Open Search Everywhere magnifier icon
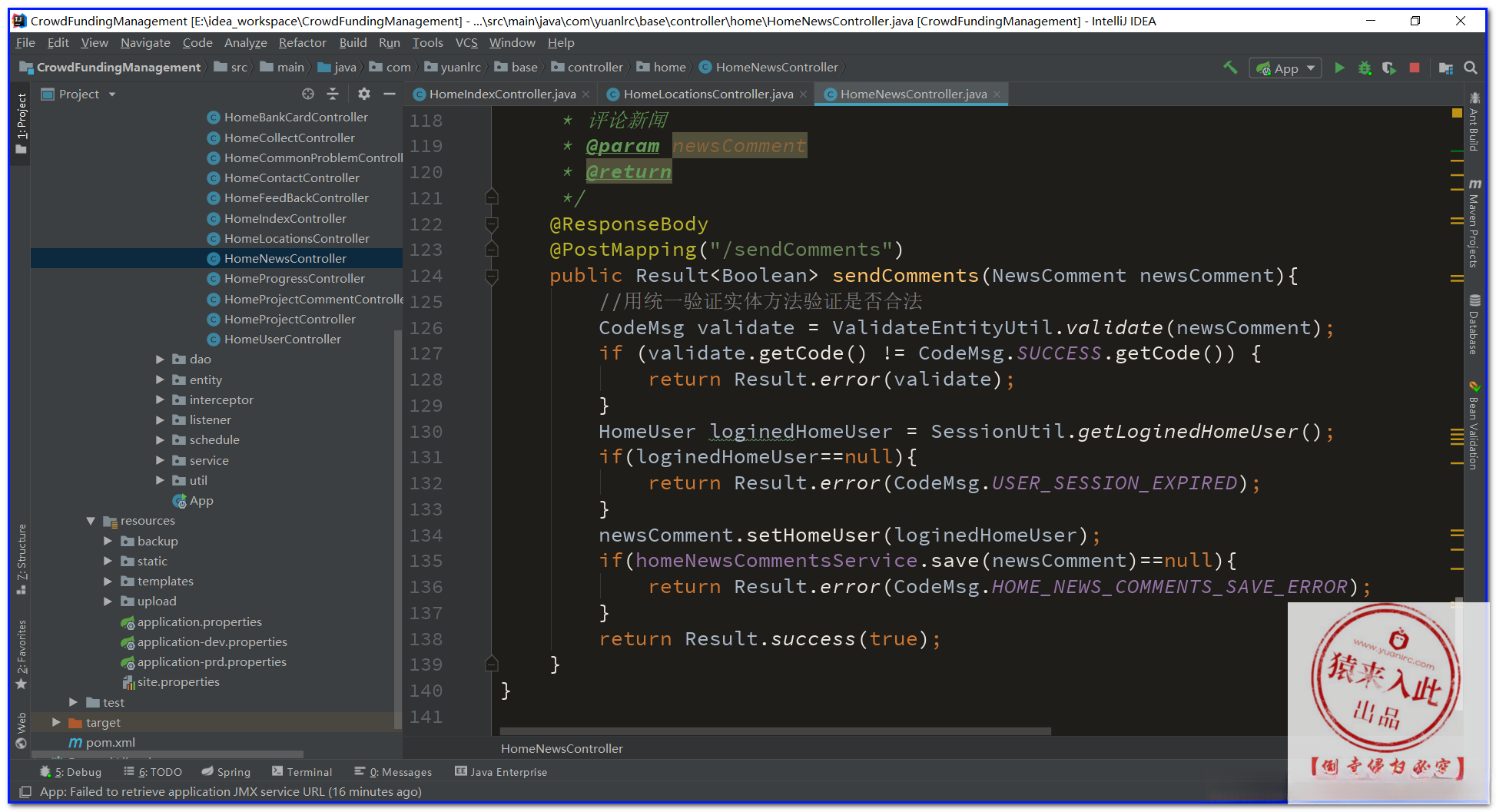 coord(1471,68)
